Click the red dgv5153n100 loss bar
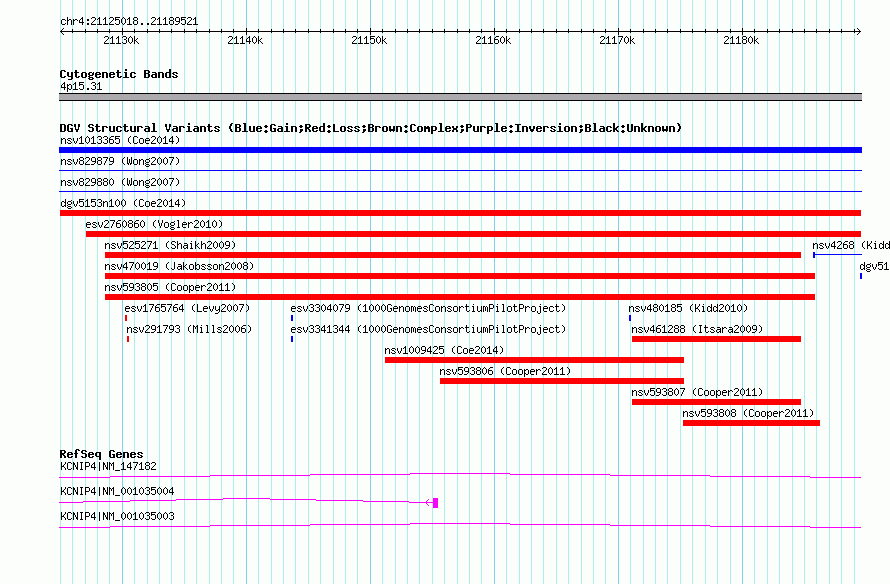This screenshot has width=890, height=584. 460,213
